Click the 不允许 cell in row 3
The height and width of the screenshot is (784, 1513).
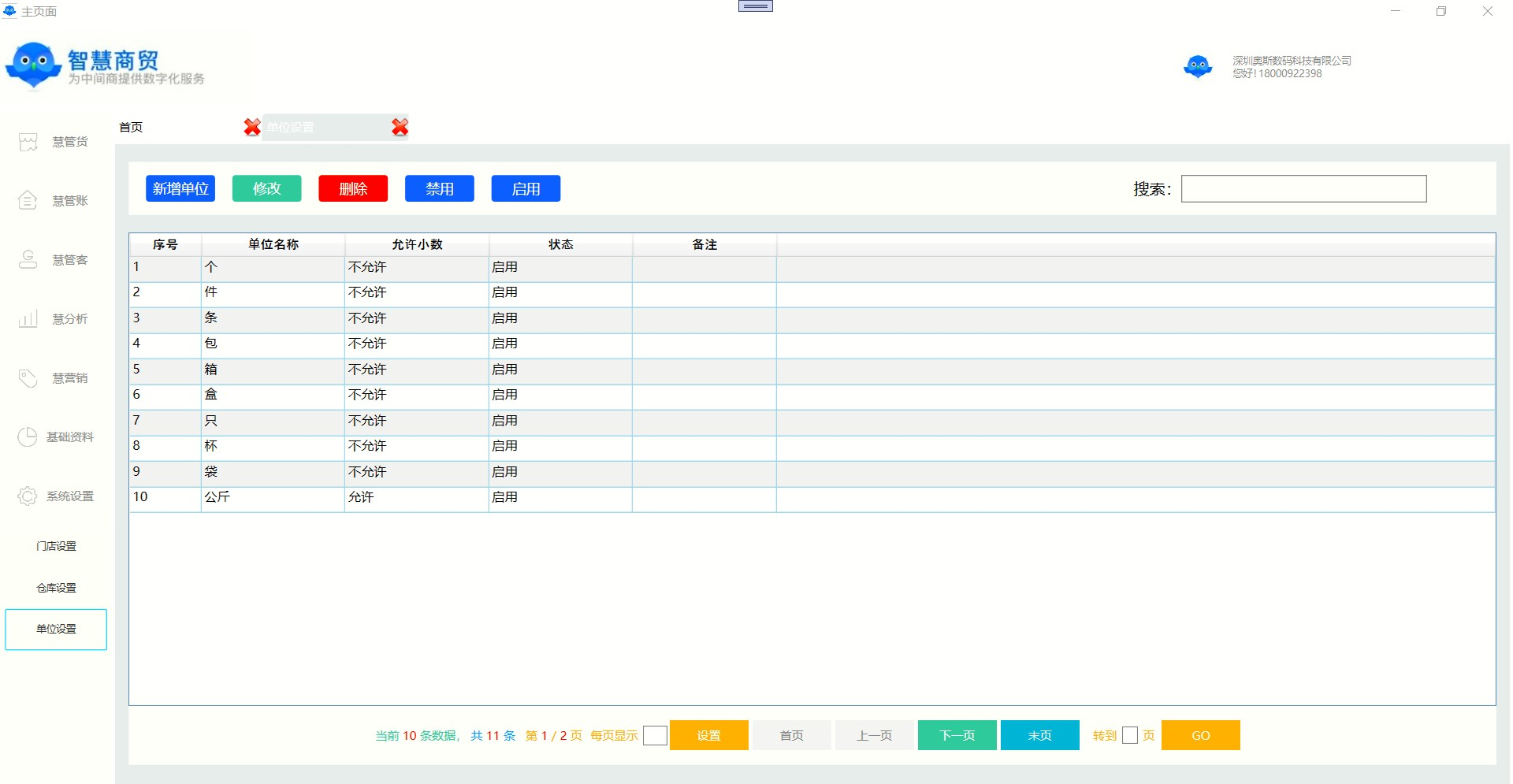[x=417, y=320]
